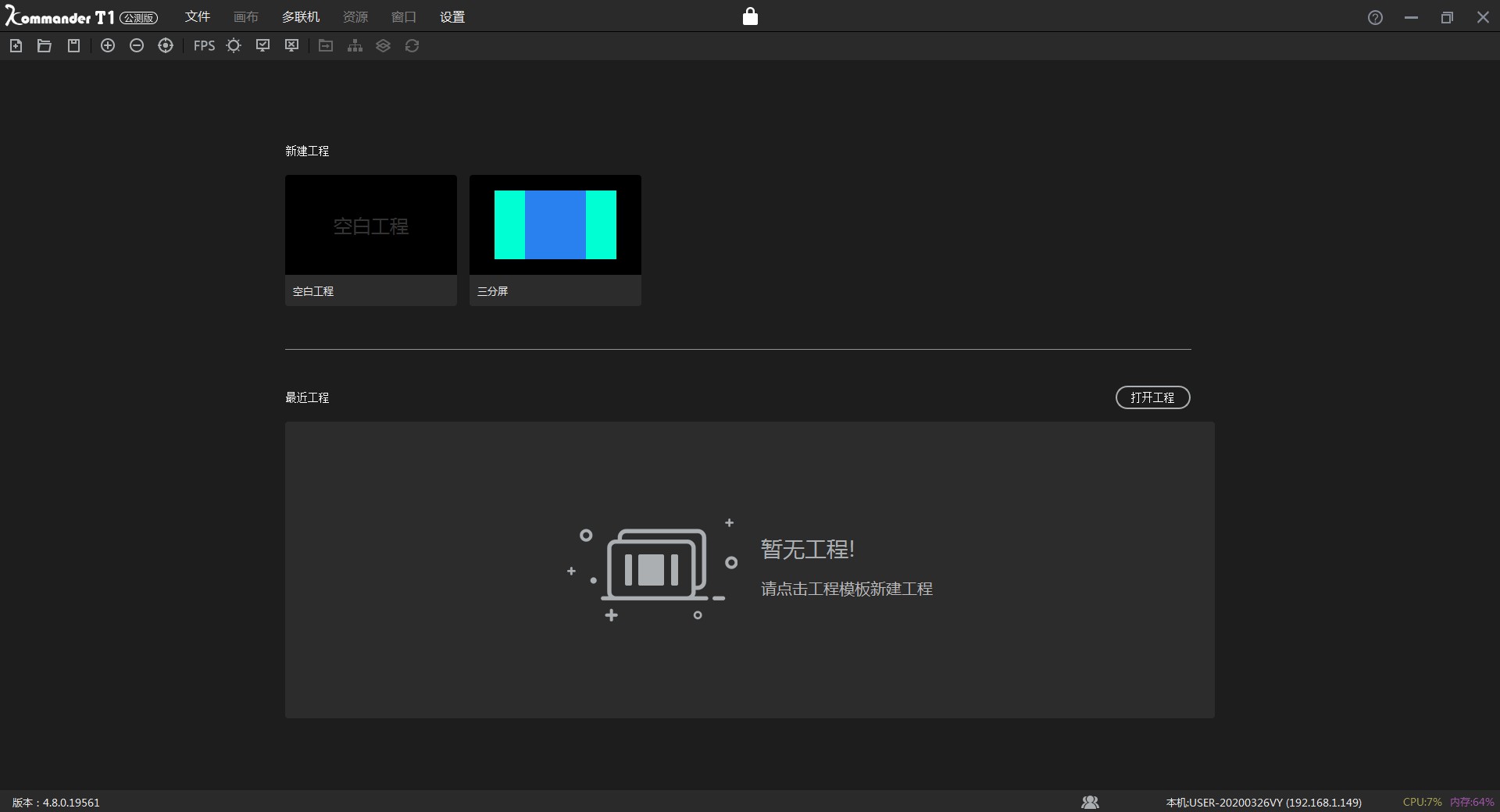1500x812 pixels.
Task: Click the users group status bar icon
Action: (x=1090, y=802)
